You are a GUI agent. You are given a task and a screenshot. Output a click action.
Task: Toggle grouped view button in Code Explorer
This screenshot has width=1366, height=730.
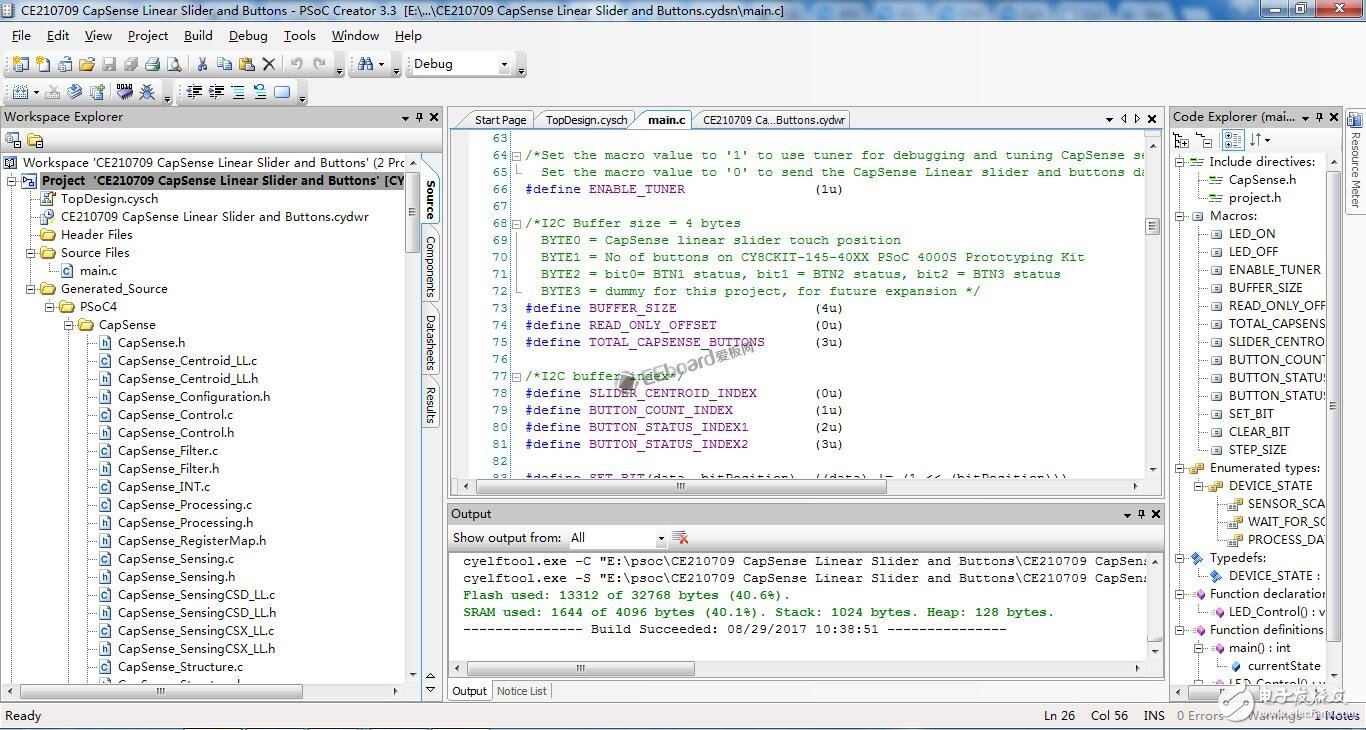coord(1233,141)
